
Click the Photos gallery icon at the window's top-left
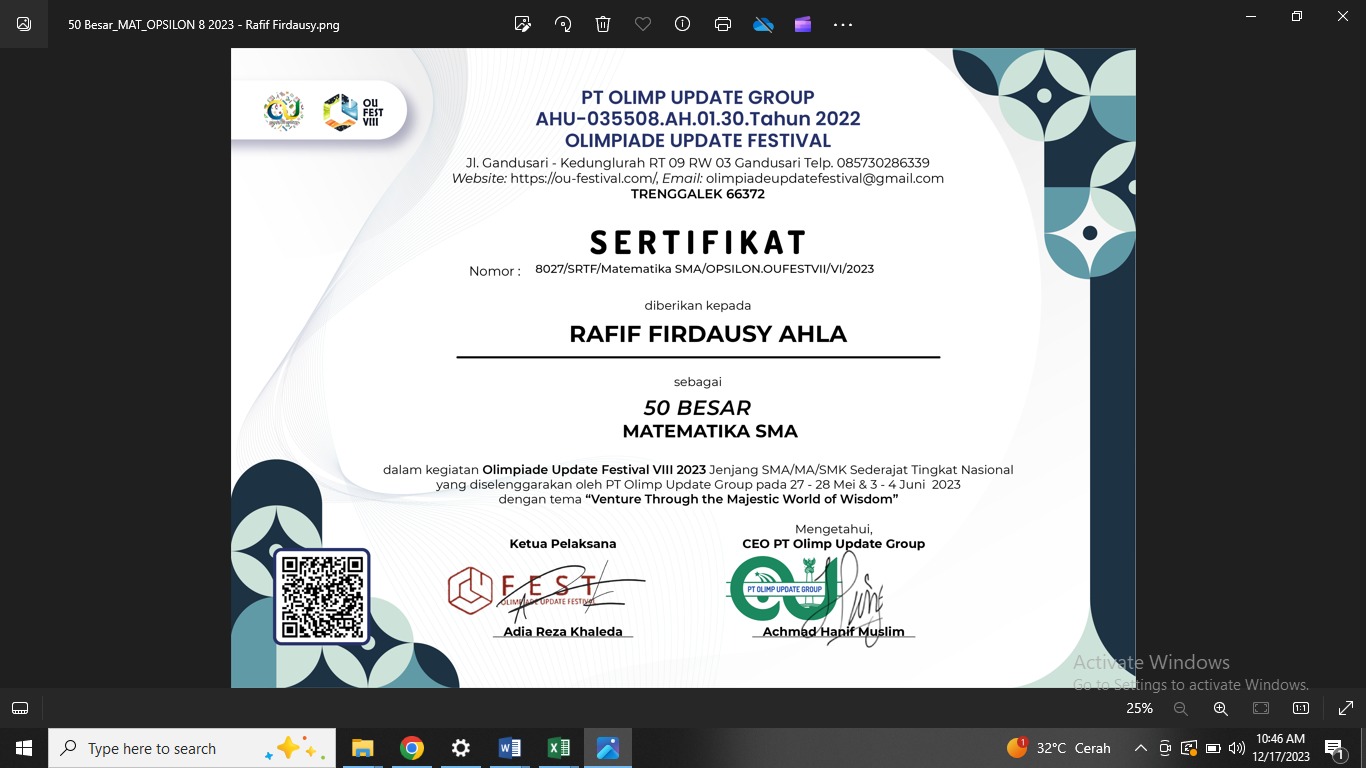(24, 24)
